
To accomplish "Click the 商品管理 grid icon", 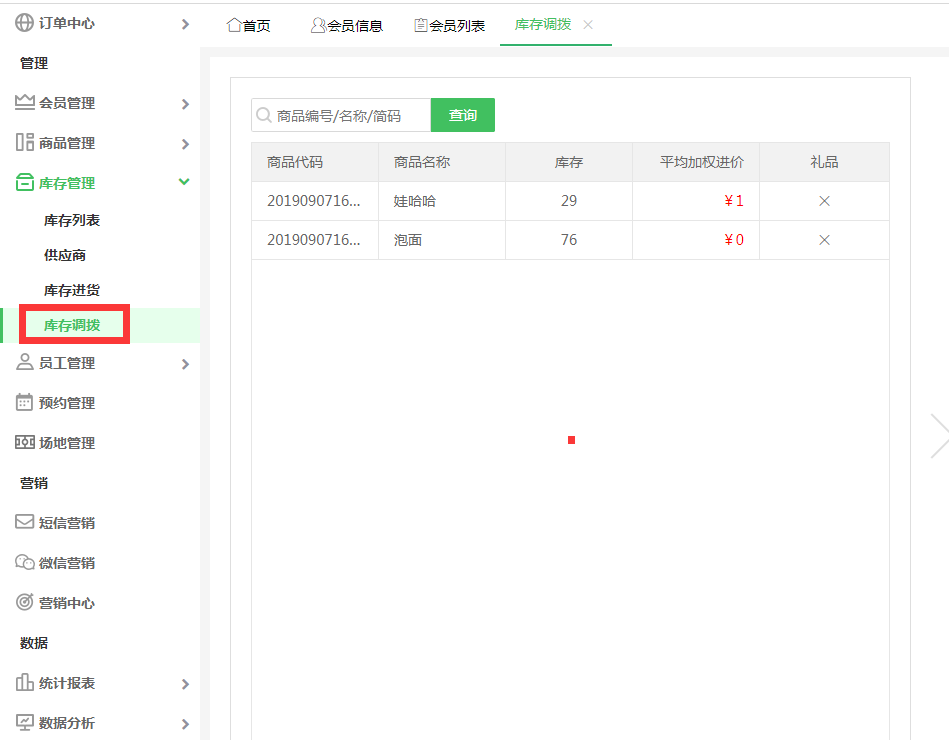I will click(24, 143).
